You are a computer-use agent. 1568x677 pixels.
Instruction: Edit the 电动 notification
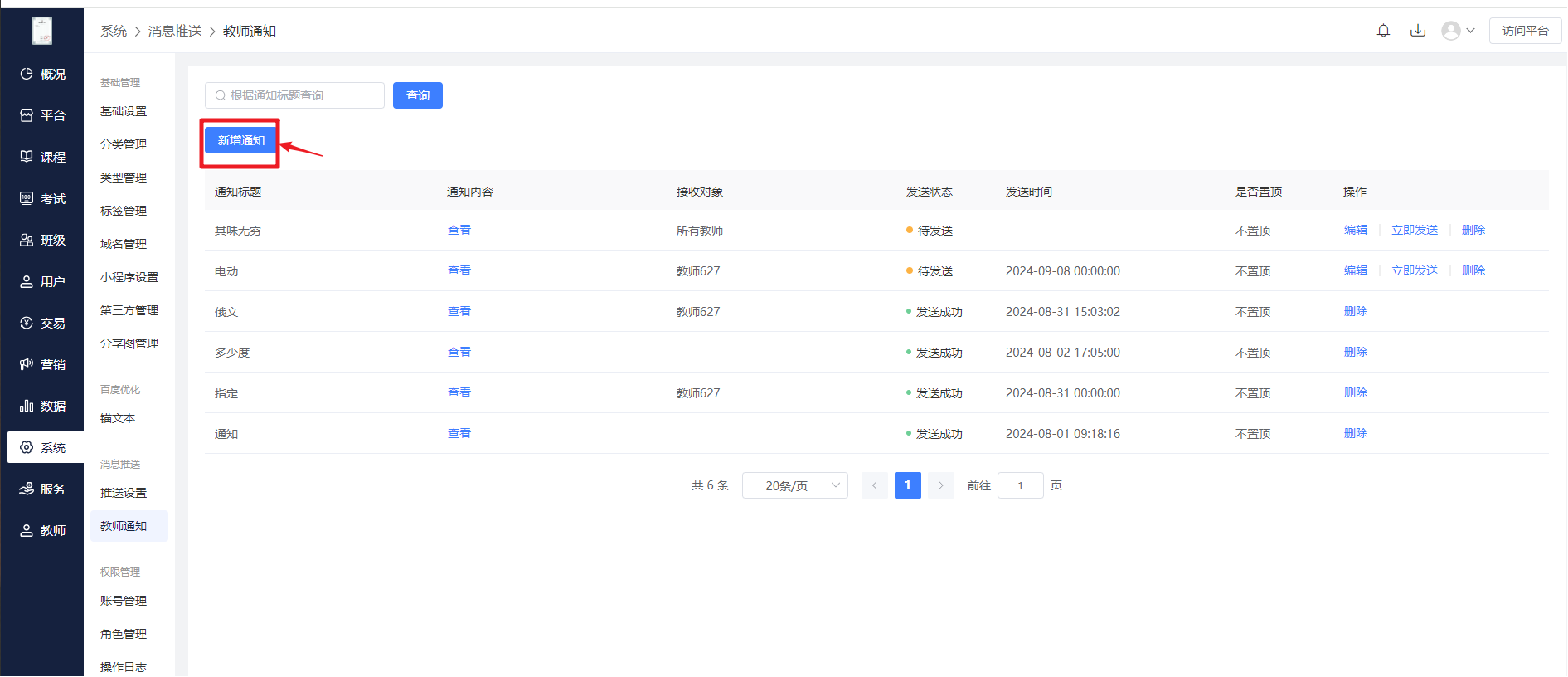(x=1356, y=270)
